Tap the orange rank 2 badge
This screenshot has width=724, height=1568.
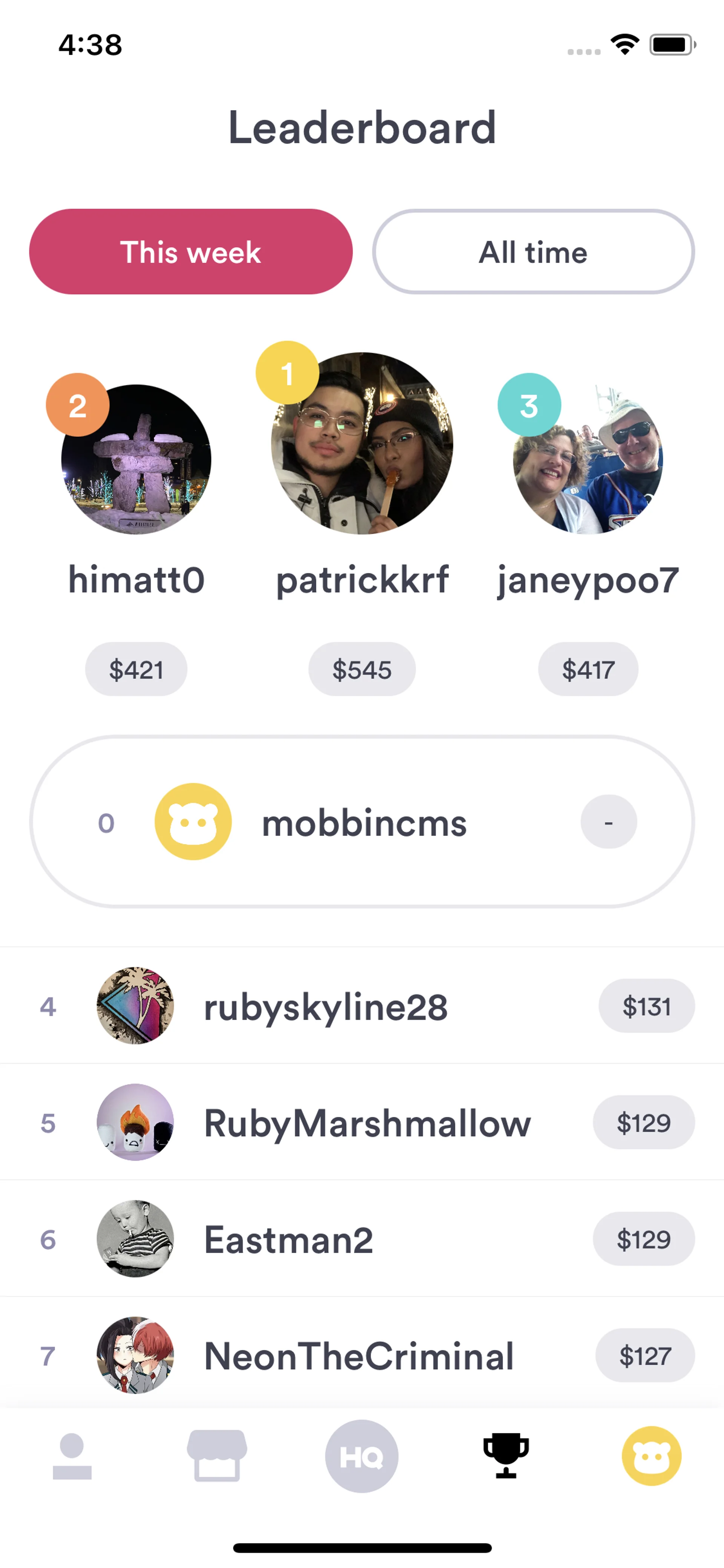77,405
